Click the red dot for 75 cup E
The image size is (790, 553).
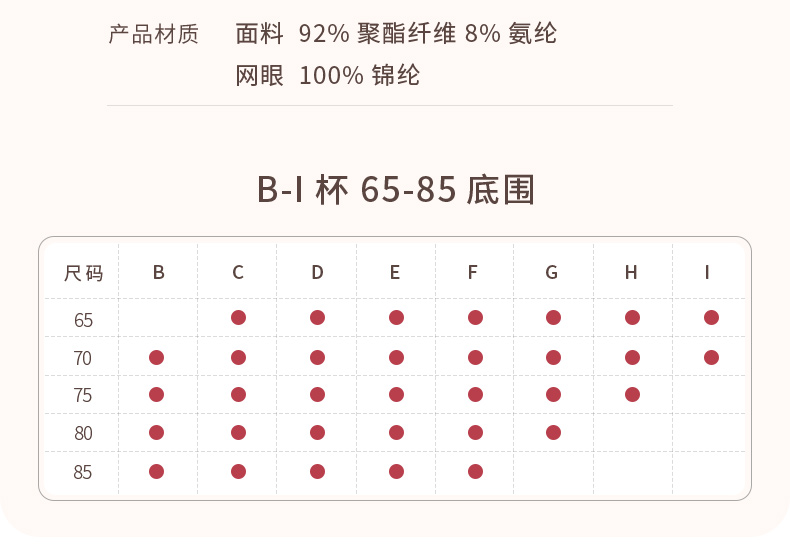(396, 394)
